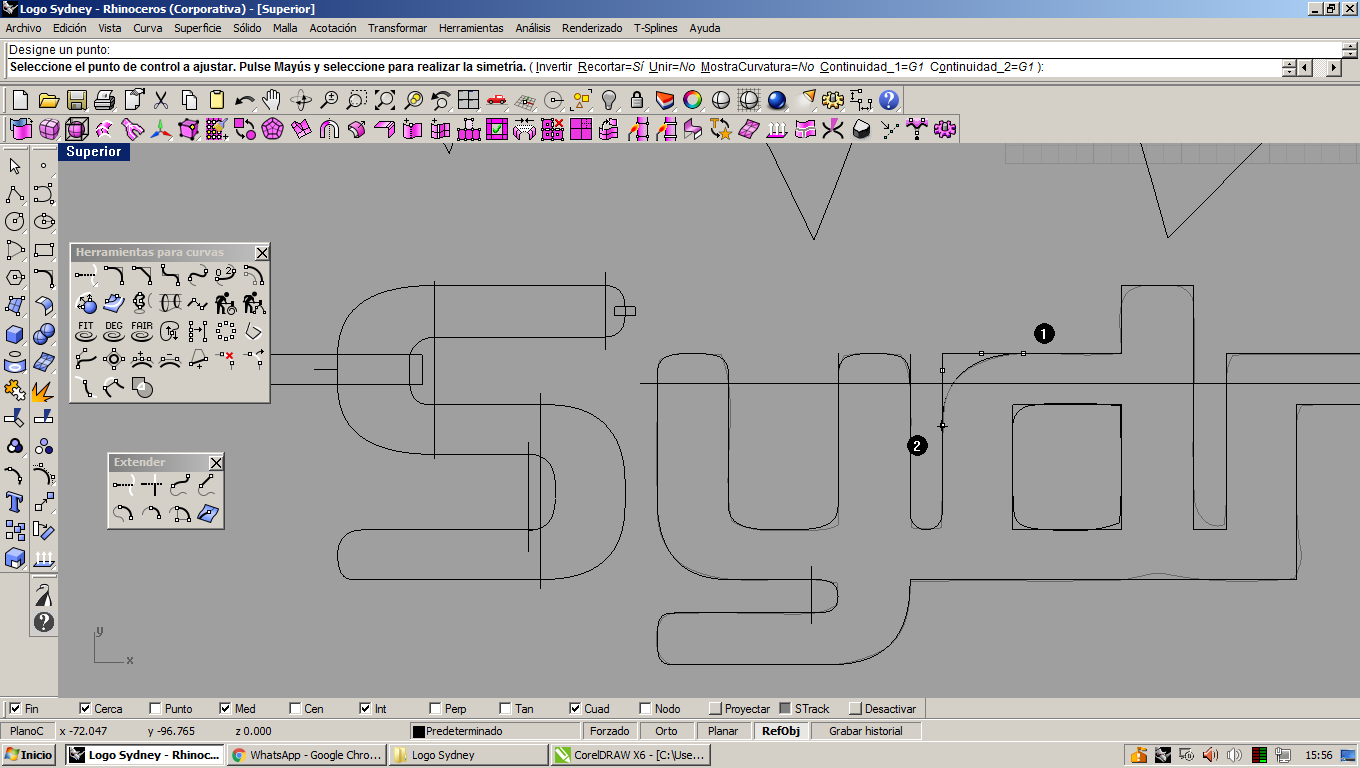Toggle the Forzado grid snap pane

click(x=610, y=731)
